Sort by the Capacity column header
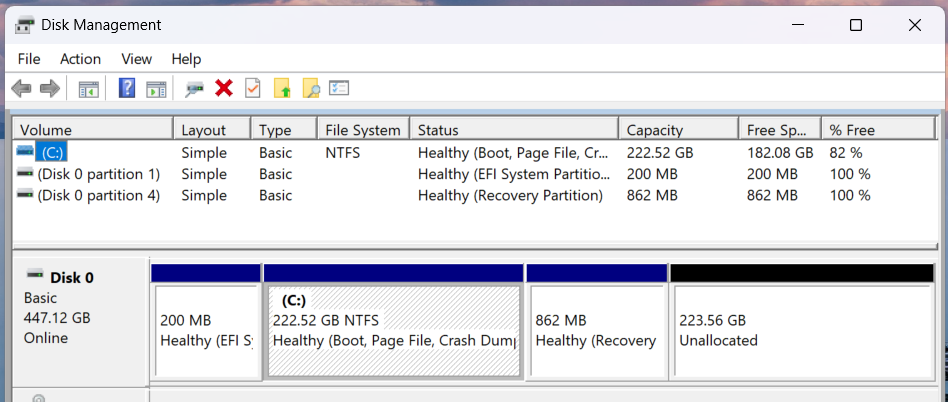Viewport: 948px width, 402px height. tap(679, 130)
